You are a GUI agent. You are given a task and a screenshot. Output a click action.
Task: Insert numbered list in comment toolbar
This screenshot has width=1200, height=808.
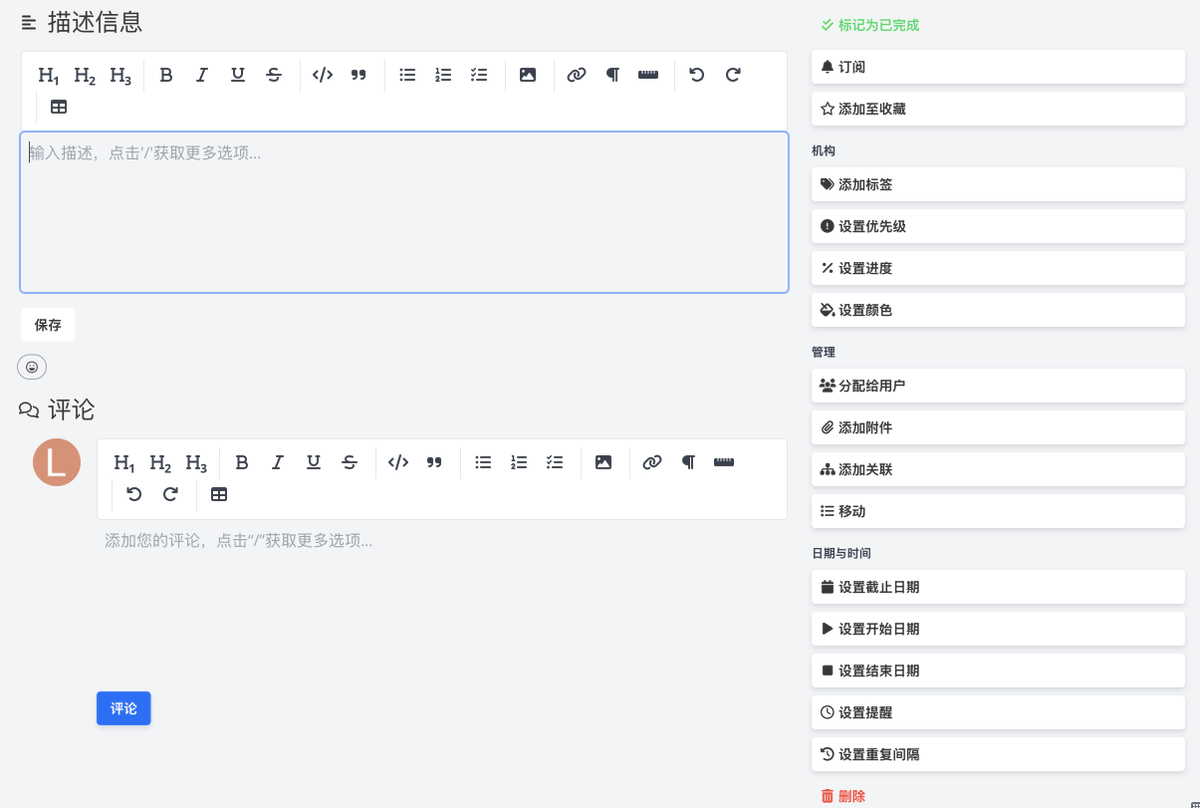pos(519,463)
